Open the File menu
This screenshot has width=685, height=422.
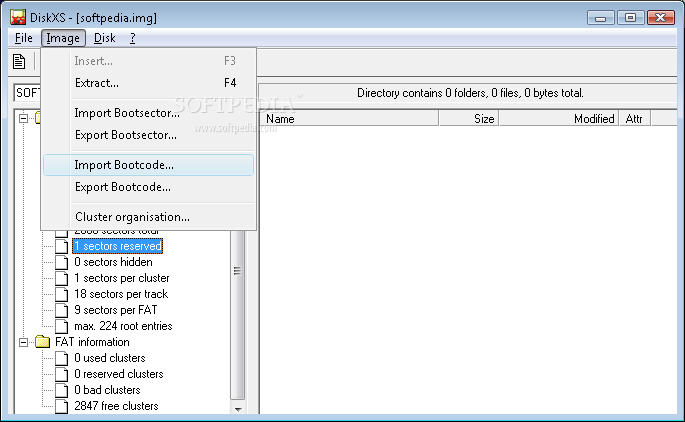point(24,38)
